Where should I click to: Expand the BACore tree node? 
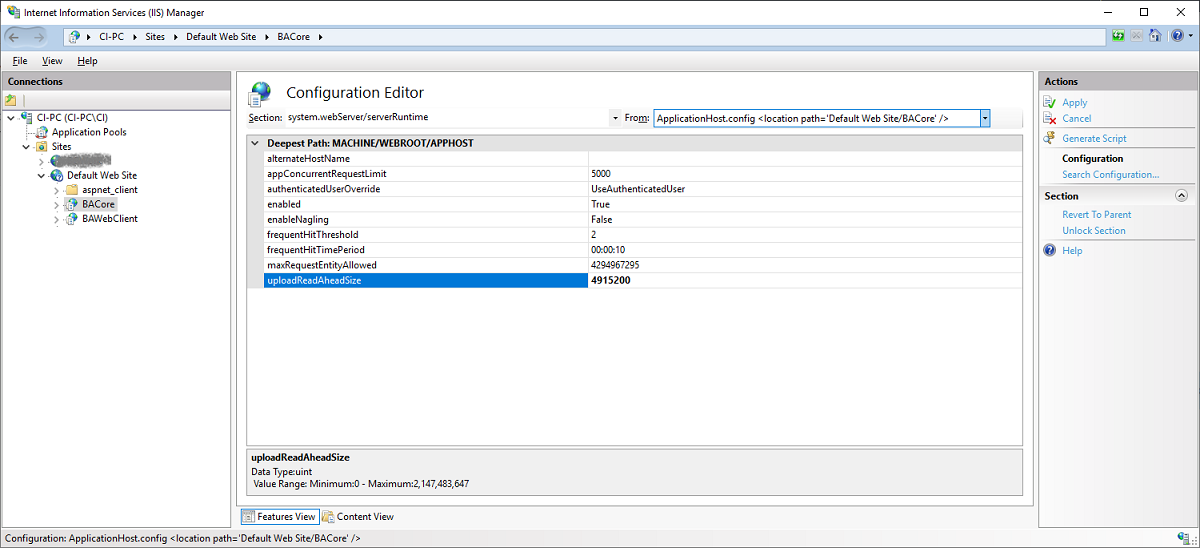56,204
